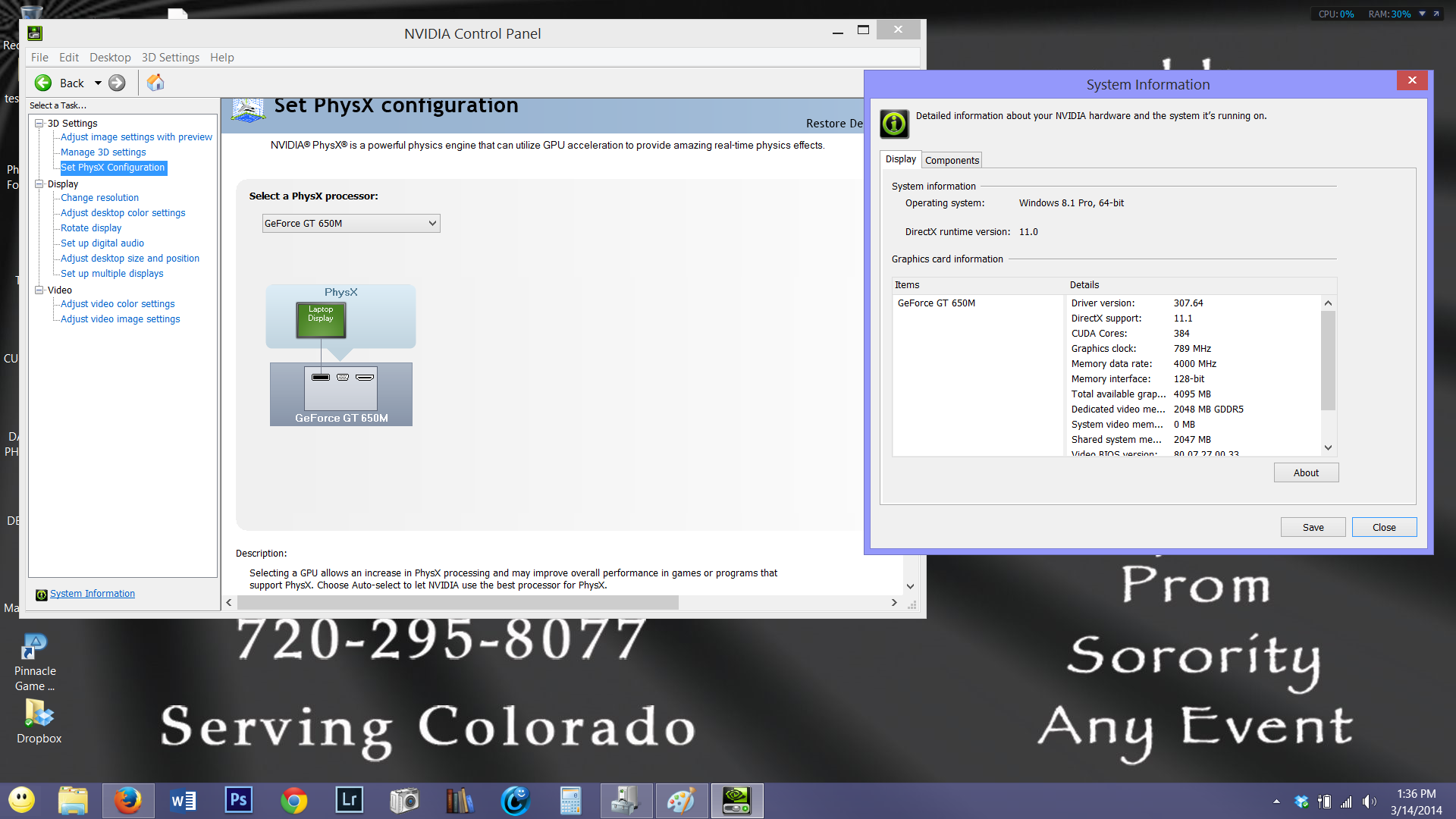Click the System Information green info icon
The image size is (1456, 819).
[894, 123]
